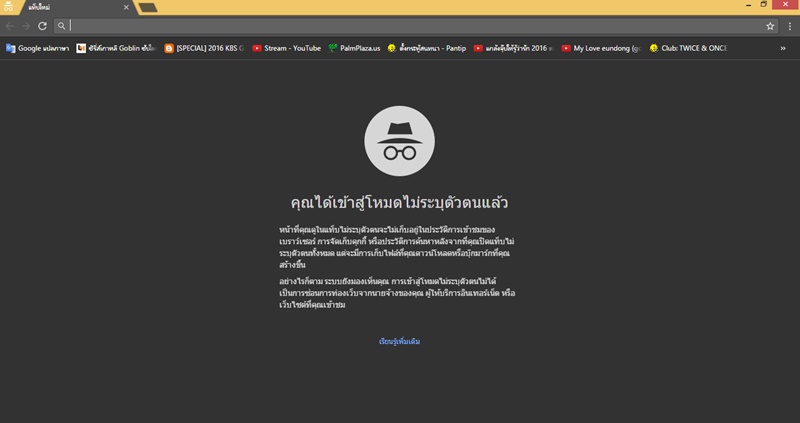Open the Google Translate bookmark
This screenshot has height=423, width=800.
click(x=37, y=48)
